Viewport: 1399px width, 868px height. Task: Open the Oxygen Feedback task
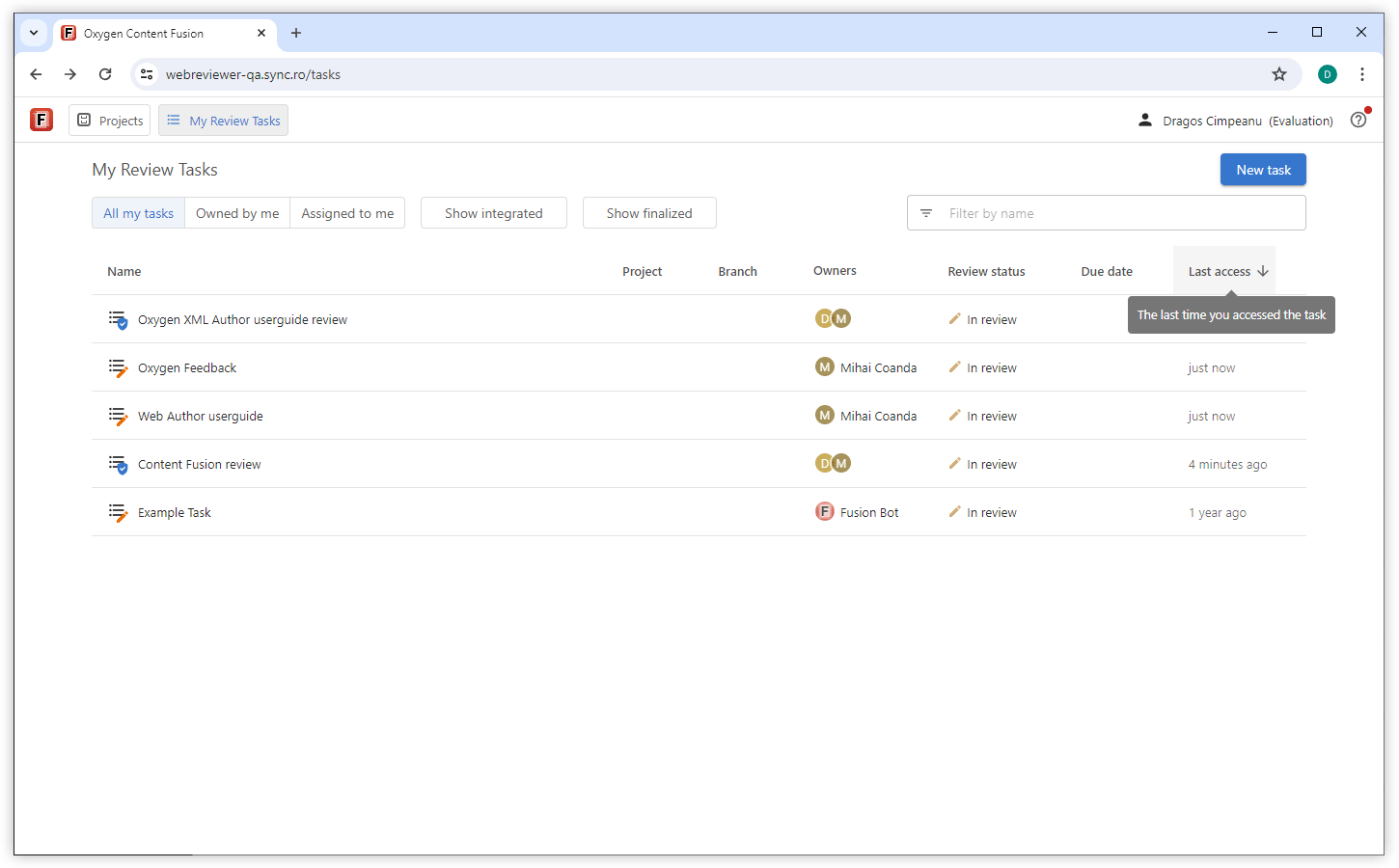(187, 368)
